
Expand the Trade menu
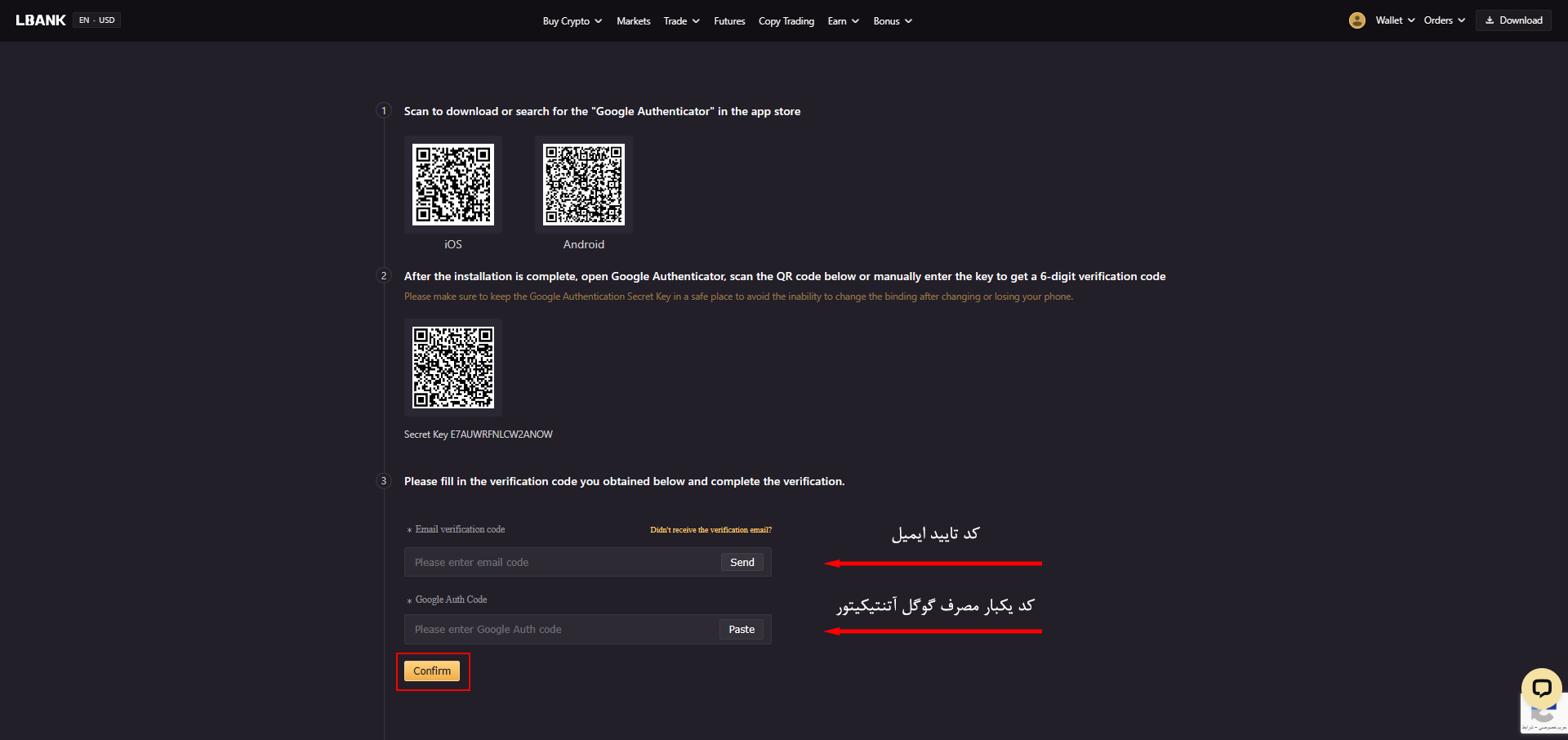[682, 21]
